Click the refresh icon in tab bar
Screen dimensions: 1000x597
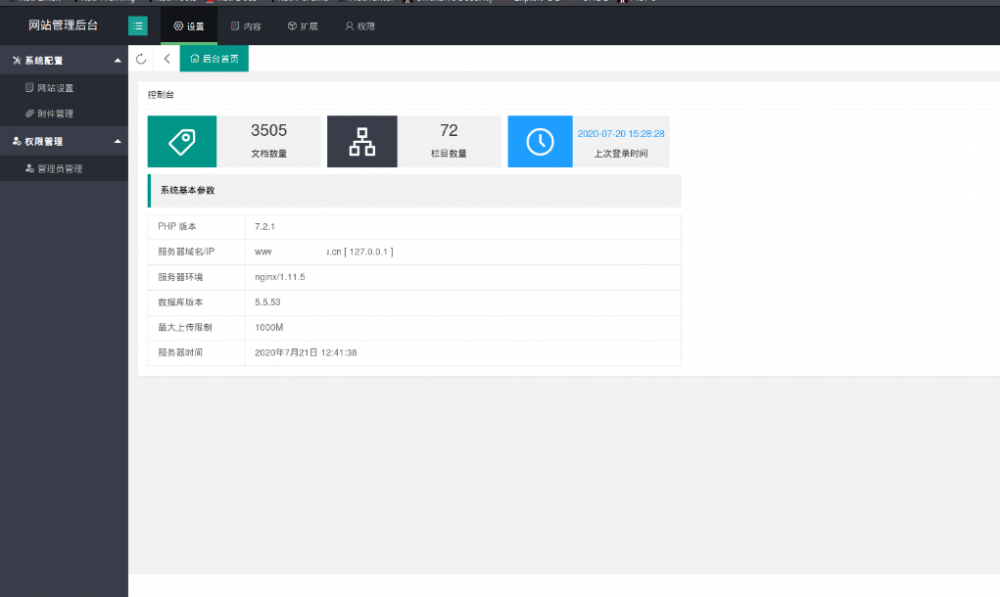(x=141, y=59)
